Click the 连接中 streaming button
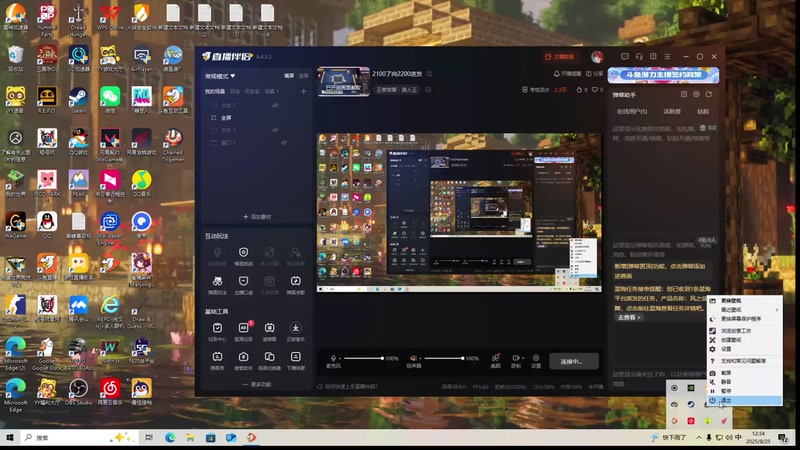The height and width of the screenshot is (450, 800). 573,361
